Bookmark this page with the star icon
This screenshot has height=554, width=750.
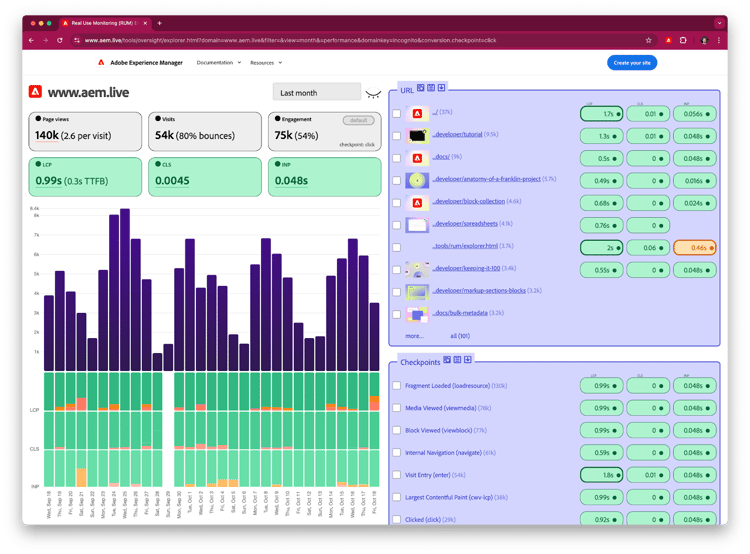pos(649,41)
